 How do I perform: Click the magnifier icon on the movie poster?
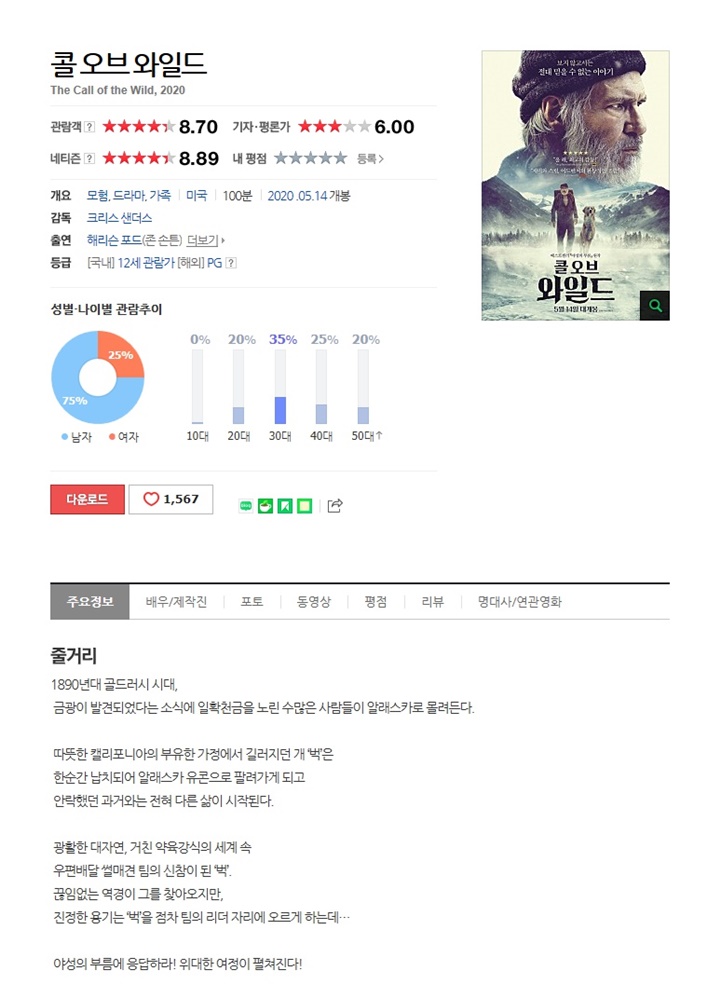[x=654, y=306]
